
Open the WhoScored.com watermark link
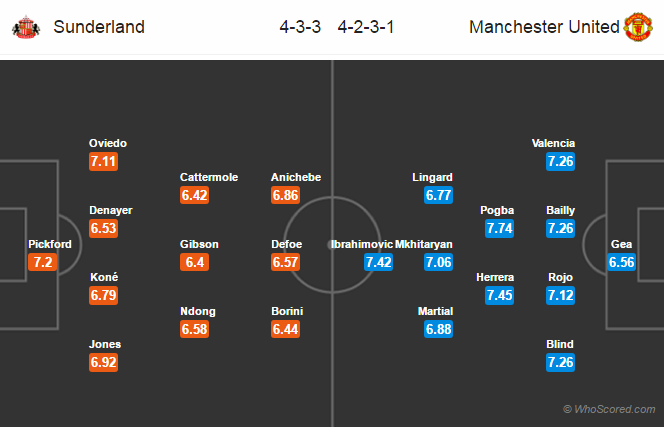pos(609,409)
